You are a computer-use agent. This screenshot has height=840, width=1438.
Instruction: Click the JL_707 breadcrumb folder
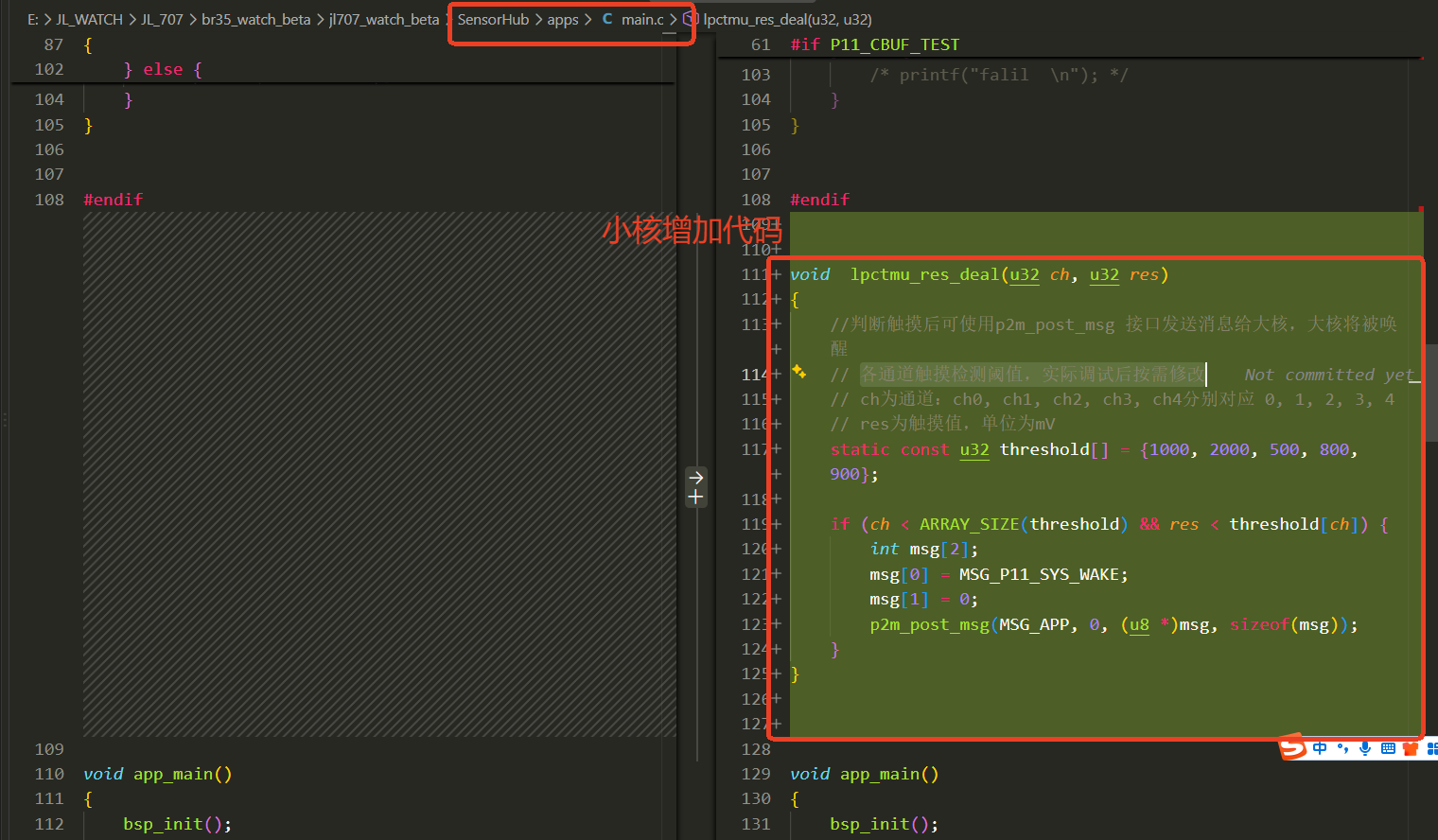[162, 19]
